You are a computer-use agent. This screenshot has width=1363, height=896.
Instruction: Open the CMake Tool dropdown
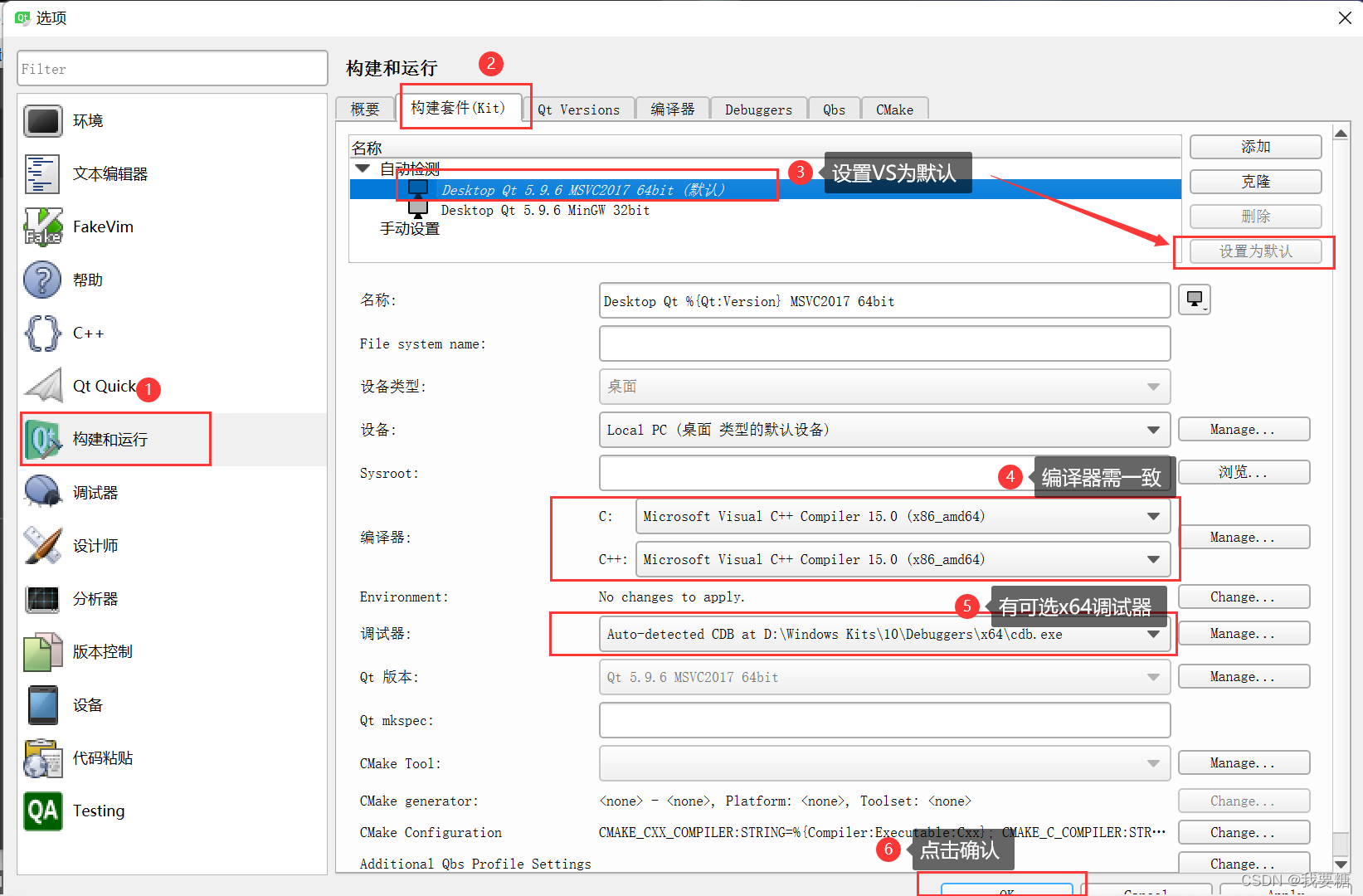pos(884,763)
